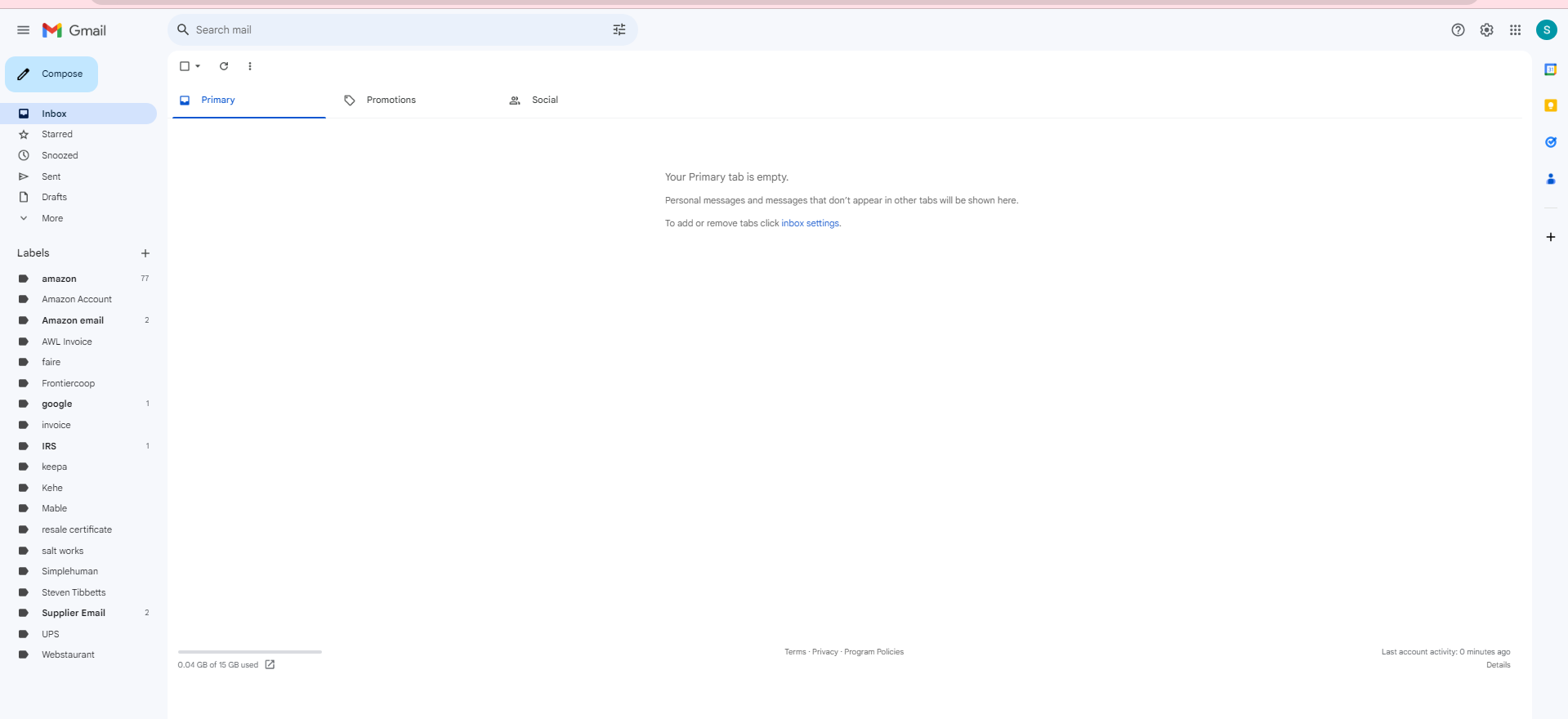Click the storage usage progress bar

pyautogui.click(x=250, y=652)
